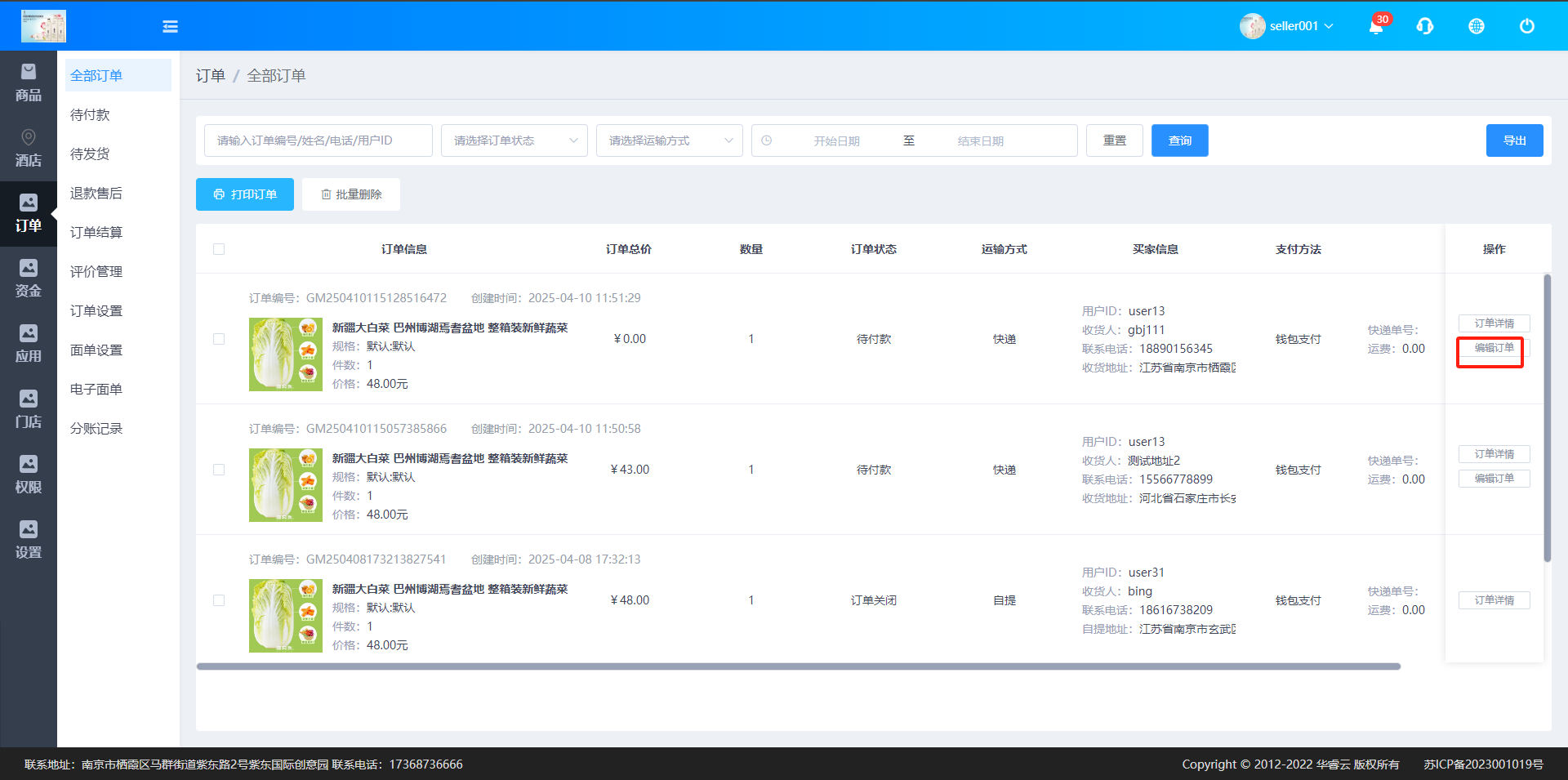This screenshot has width=1568, height=780.
Task: Click the notification bell icon
Action: [1376, 26]
